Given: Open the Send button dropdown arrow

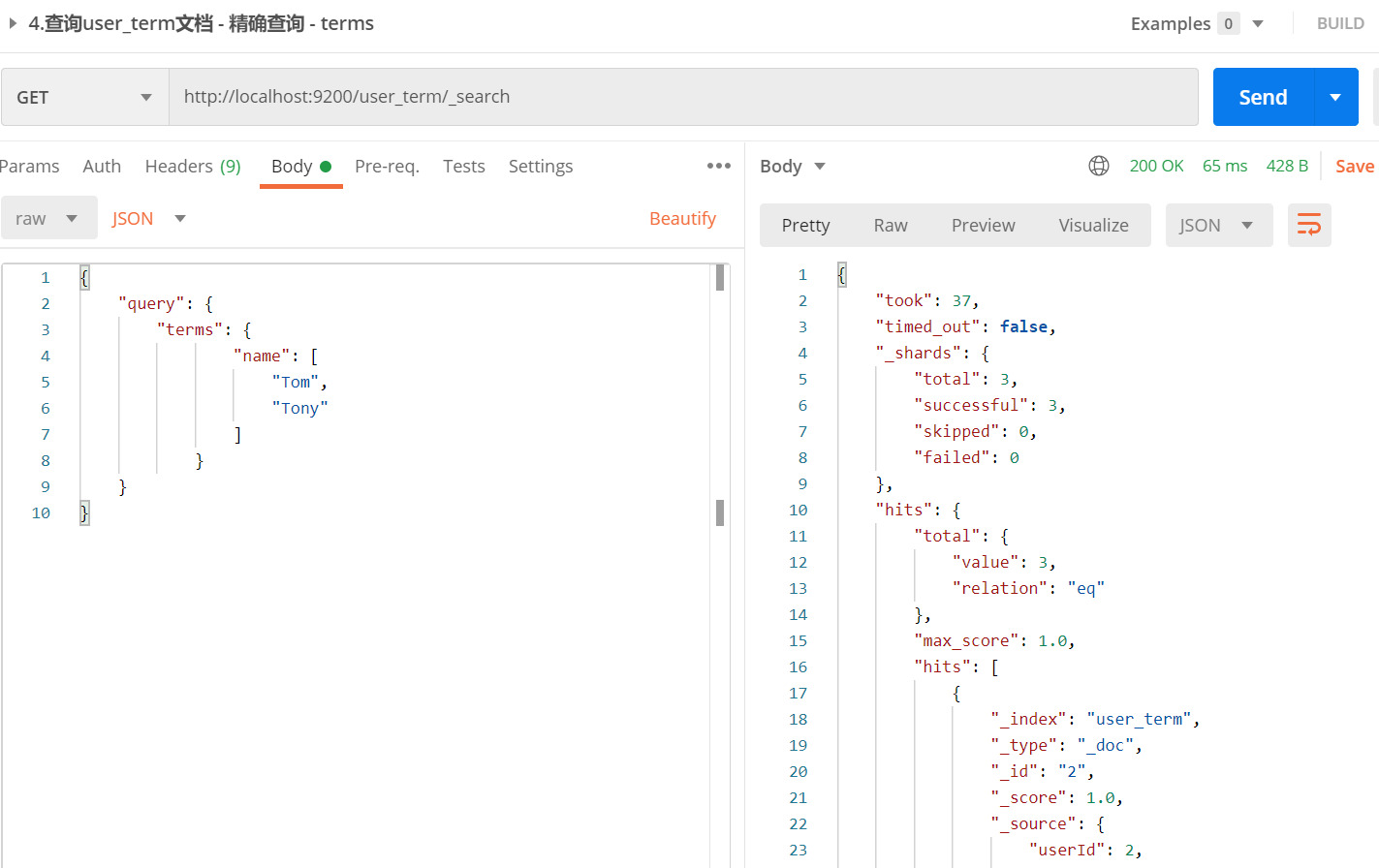Looking at the screenshot, I should pos(1335,97).
